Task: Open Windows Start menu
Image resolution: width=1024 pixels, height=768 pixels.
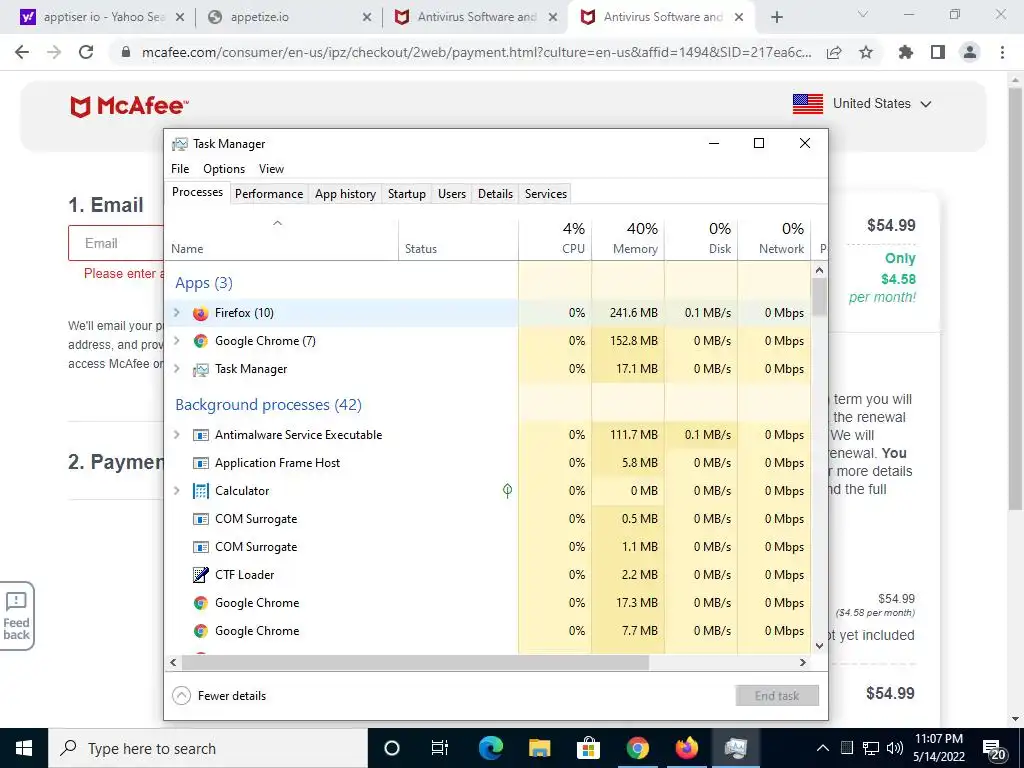Action: (24, 748)
